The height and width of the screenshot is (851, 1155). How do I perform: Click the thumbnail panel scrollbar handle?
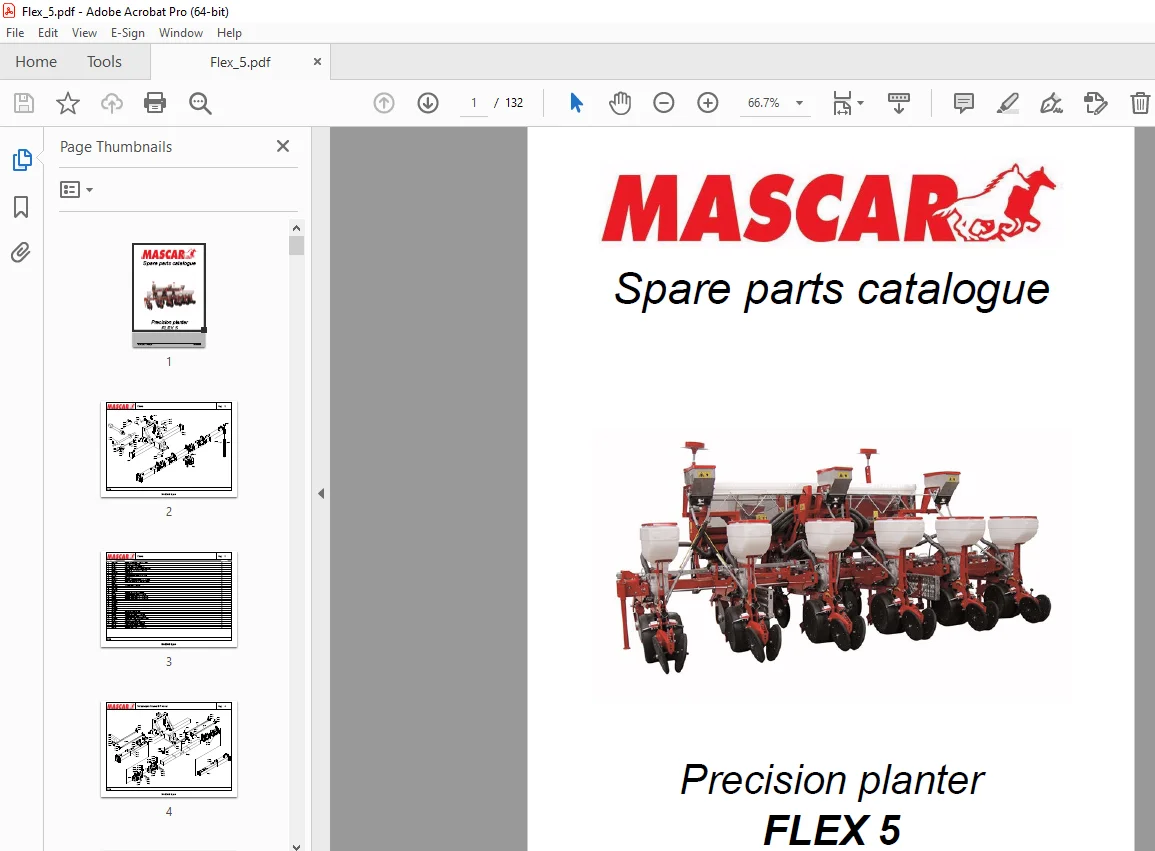click(x=296, y=245)
